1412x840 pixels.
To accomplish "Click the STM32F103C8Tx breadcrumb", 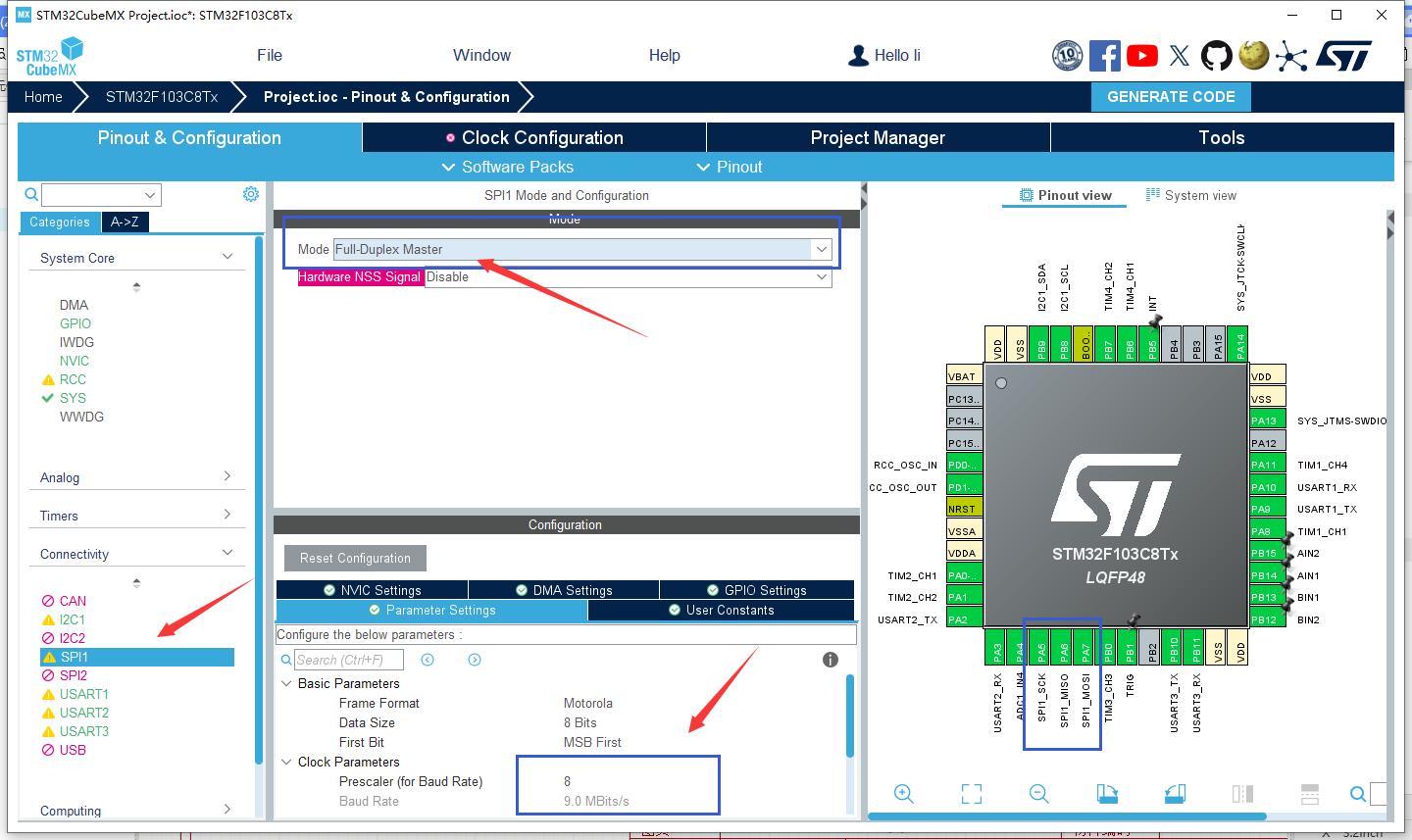I will (162, 97).
